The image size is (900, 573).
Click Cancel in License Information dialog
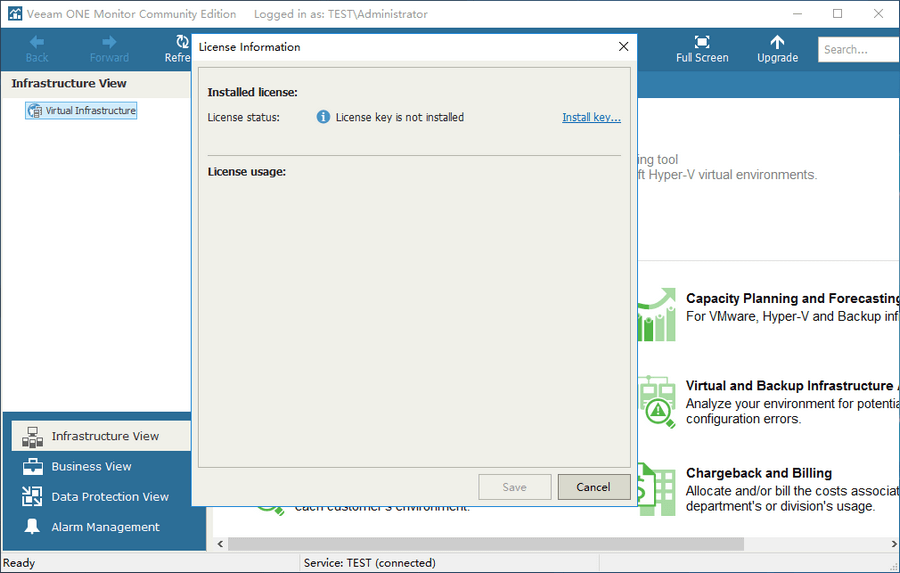593,487
